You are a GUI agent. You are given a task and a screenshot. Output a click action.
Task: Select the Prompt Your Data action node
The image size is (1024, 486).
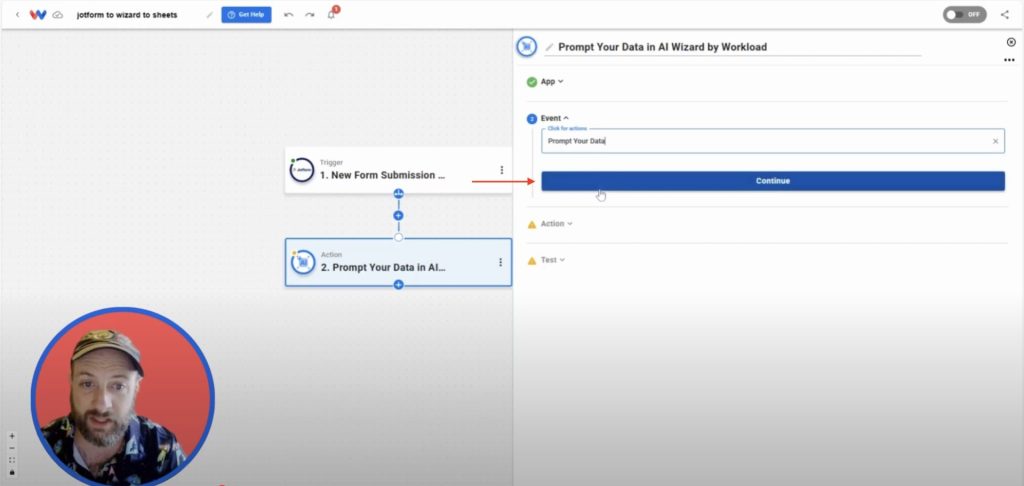pyautogui.click(x=398, y=262)
